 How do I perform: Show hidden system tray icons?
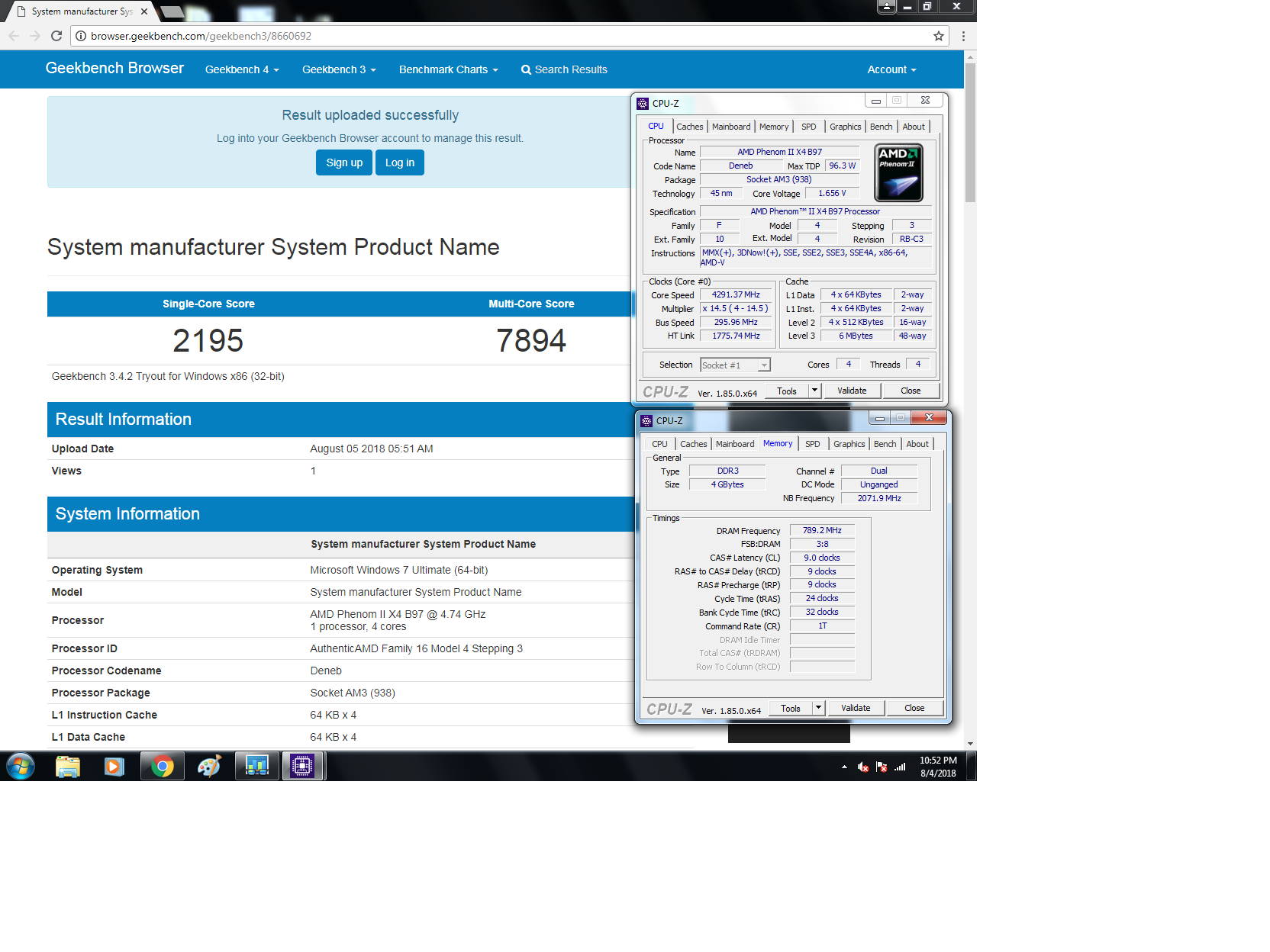(x=844, y=767)
